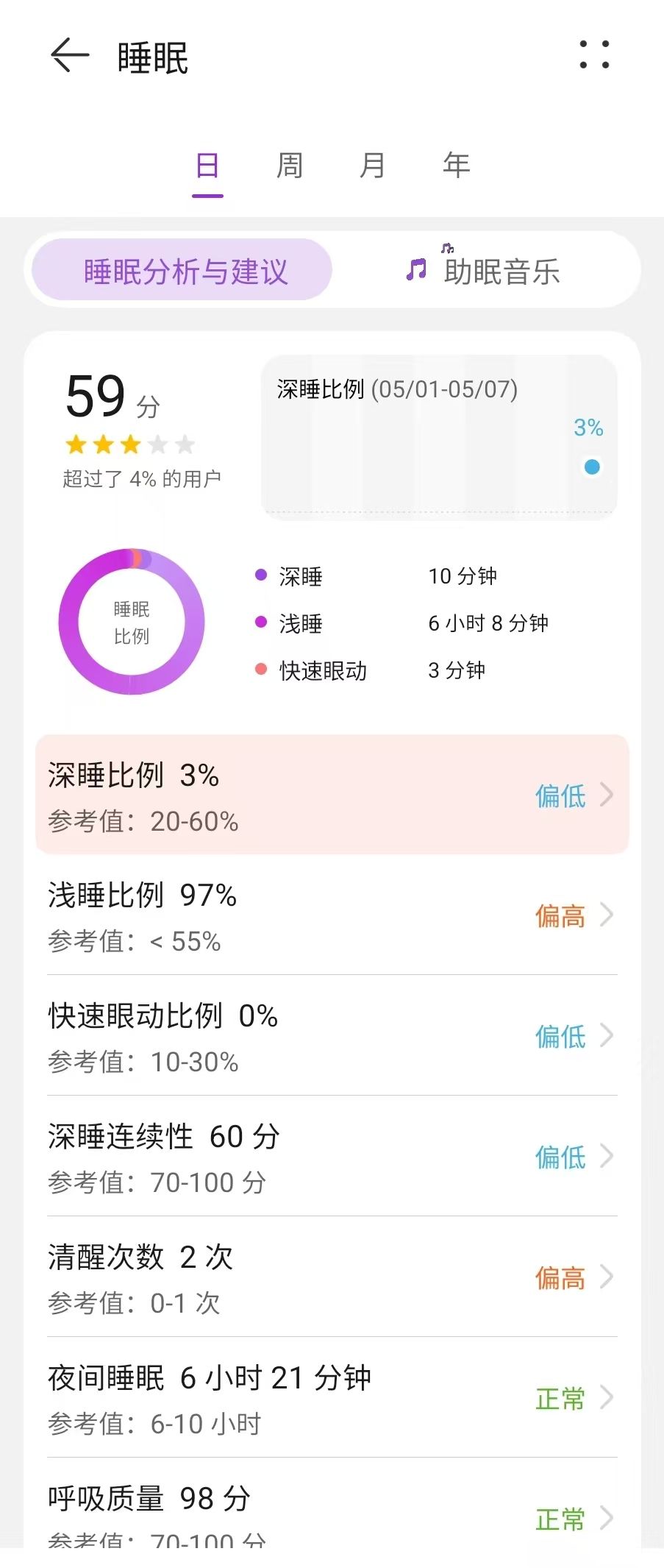Switch to the 年 tab
This screenshot has width=664, height=1568.
click(x=456, y=166)
